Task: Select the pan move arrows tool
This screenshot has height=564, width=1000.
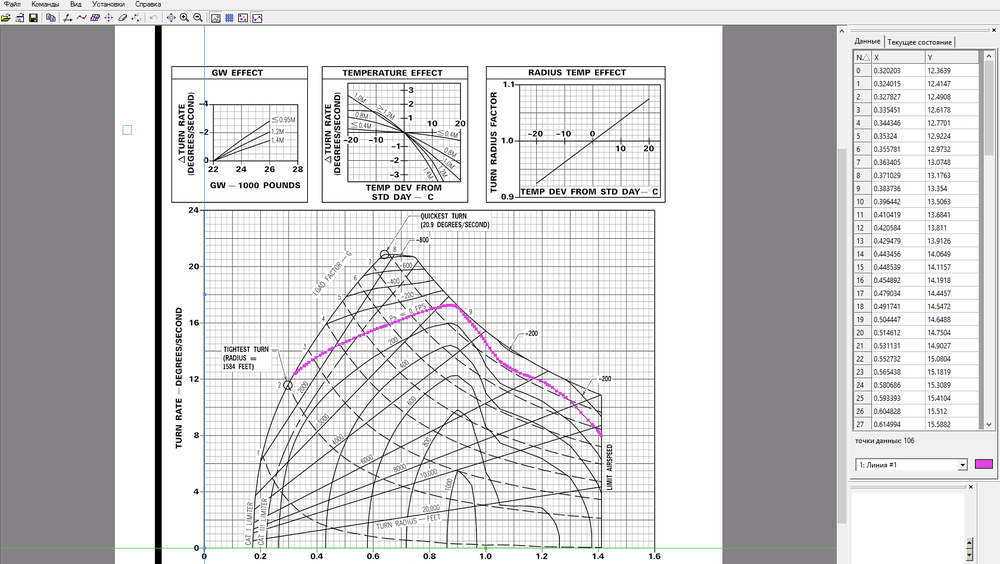Action: [171, 18]
